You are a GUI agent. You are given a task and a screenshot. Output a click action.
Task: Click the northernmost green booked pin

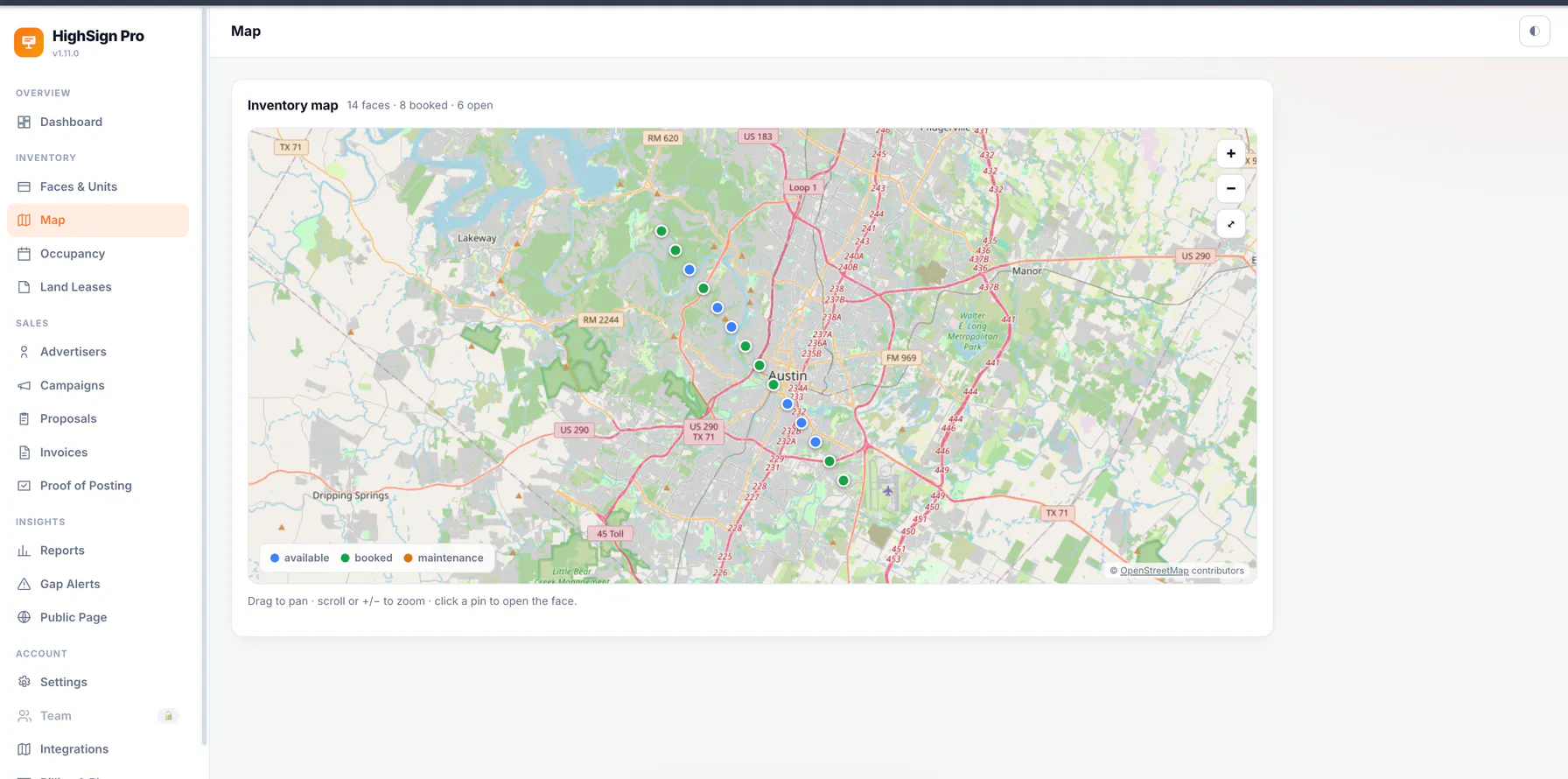pos(661,231)
